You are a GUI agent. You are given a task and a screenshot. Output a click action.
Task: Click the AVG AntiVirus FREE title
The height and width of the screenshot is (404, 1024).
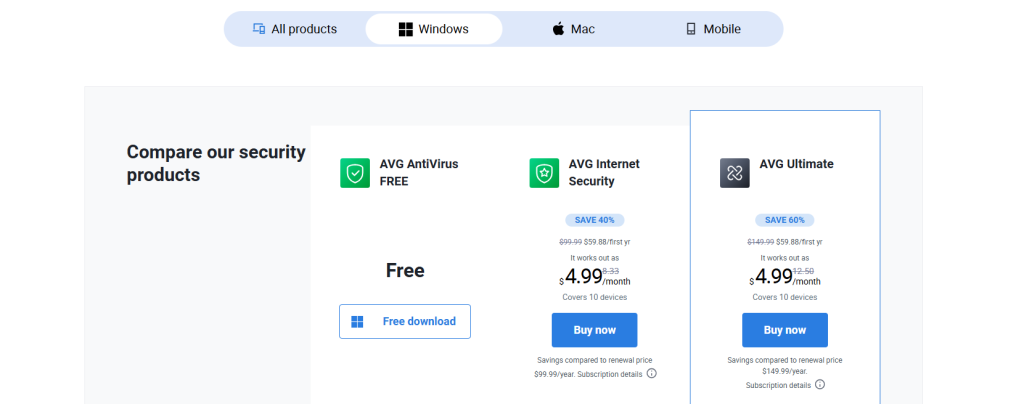(x=419, y=173)
